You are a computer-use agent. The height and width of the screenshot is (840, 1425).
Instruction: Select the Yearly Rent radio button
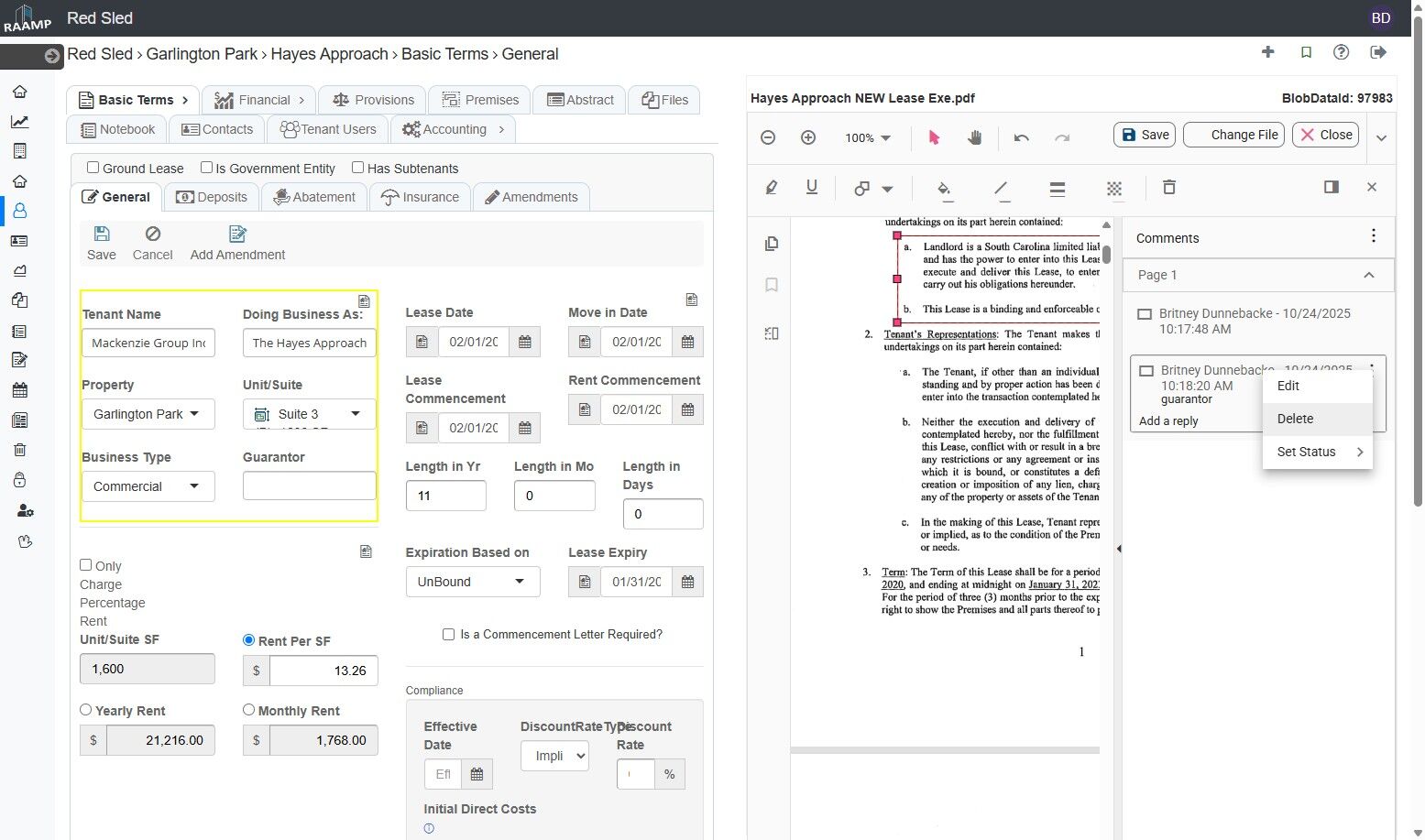click(86, 710)
